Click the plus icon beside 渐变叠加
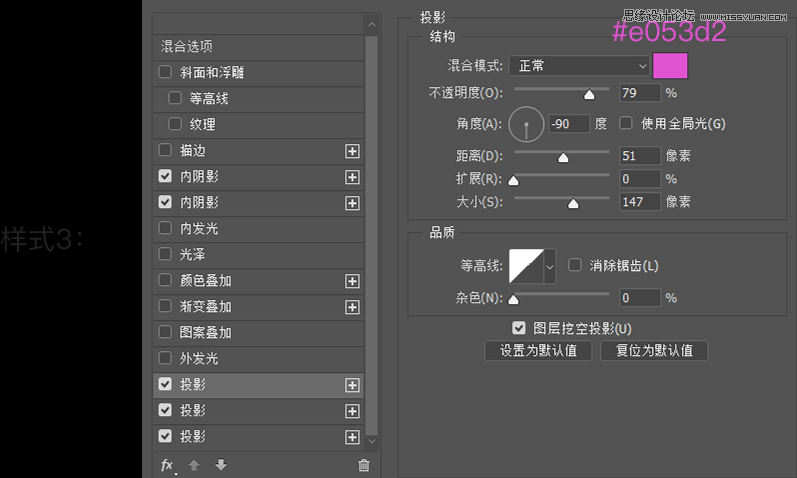797x478 pixels. point(352,307)
